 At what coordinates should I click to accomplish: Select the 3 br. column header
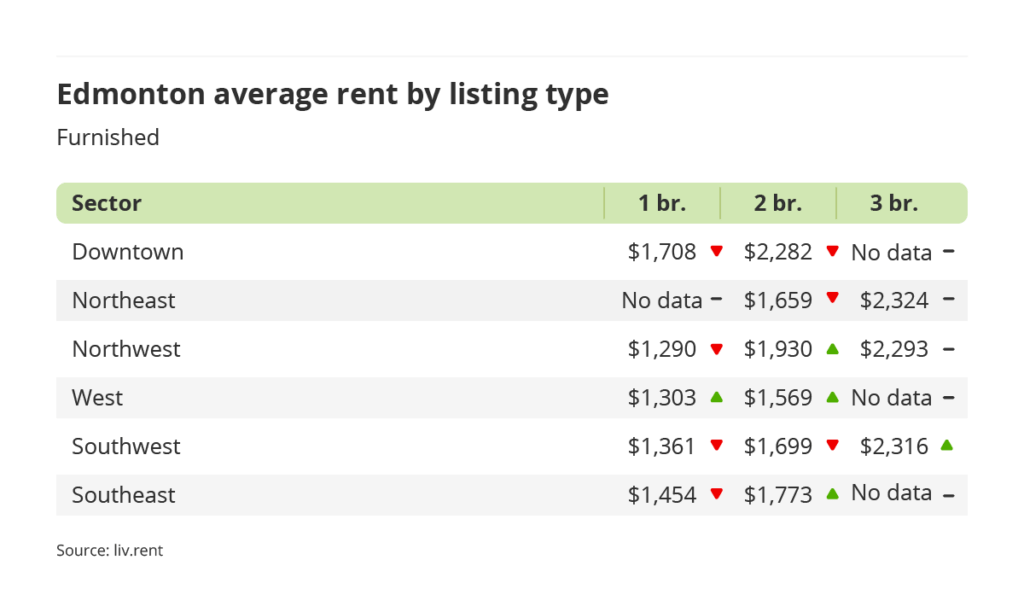pyautogui.click(x=894, y=203)
